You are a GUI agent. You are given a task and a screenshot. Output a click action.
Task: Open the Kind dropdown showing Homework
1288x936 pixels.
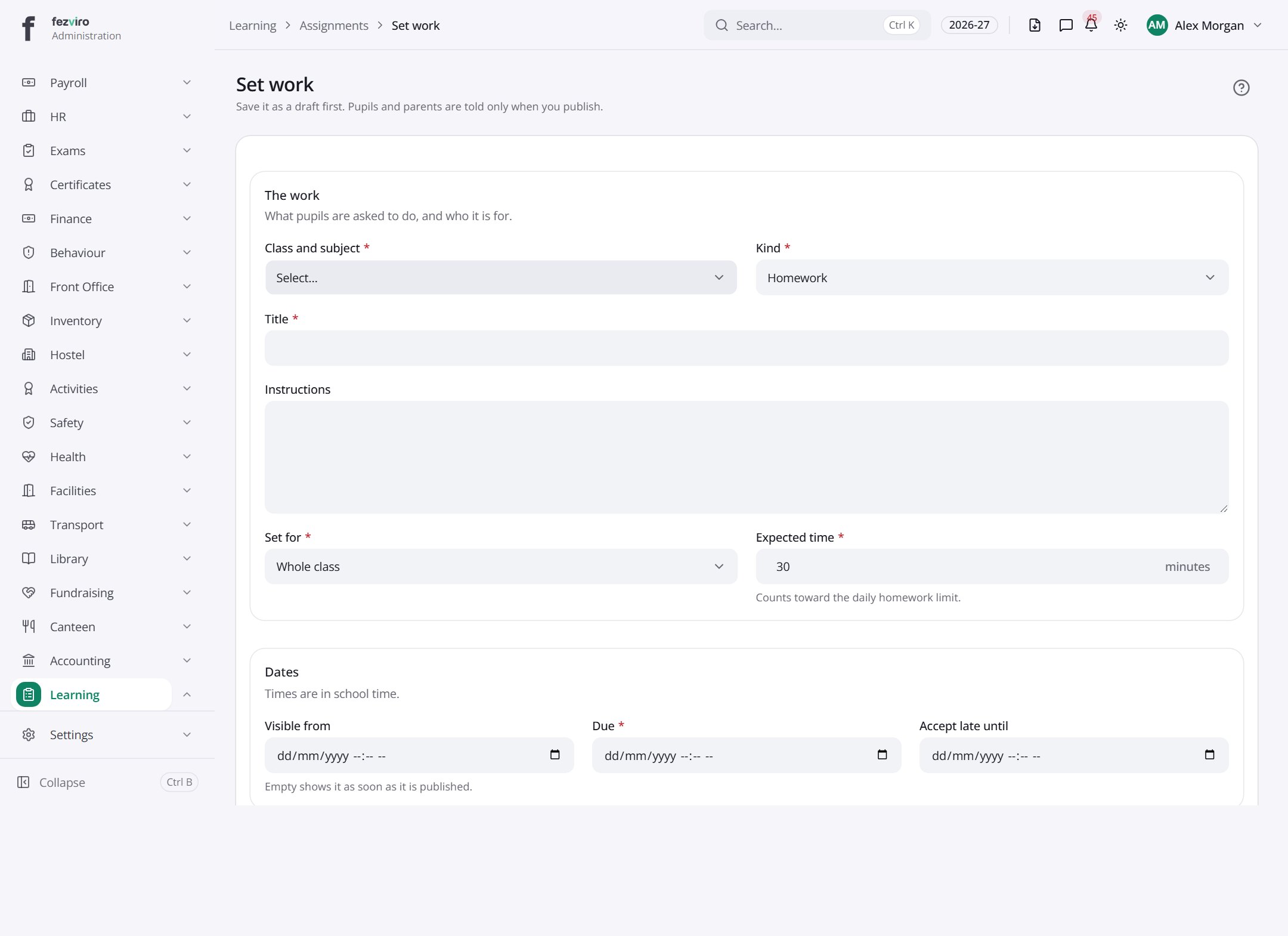pos(992,277)
